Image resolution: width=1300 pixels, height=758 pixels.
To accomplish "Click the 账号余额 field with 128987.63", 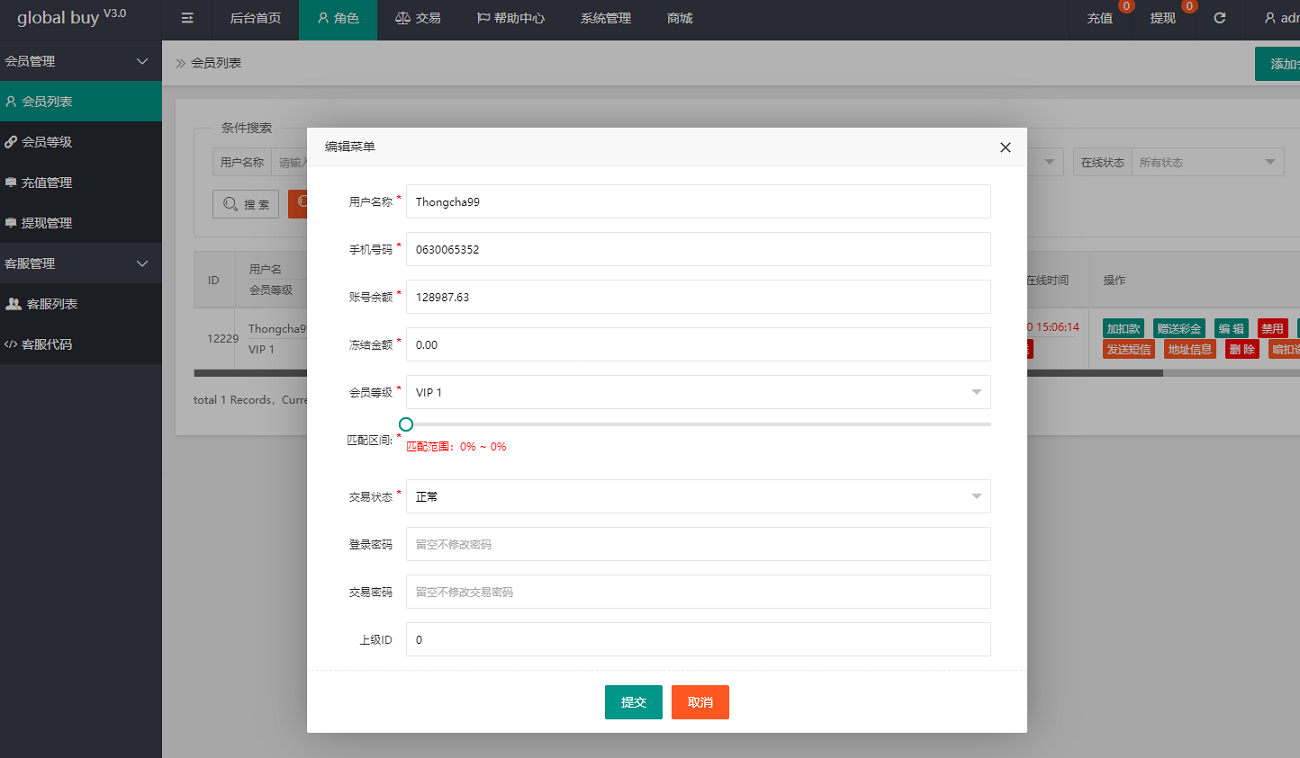I will click(x=697, y=297).
